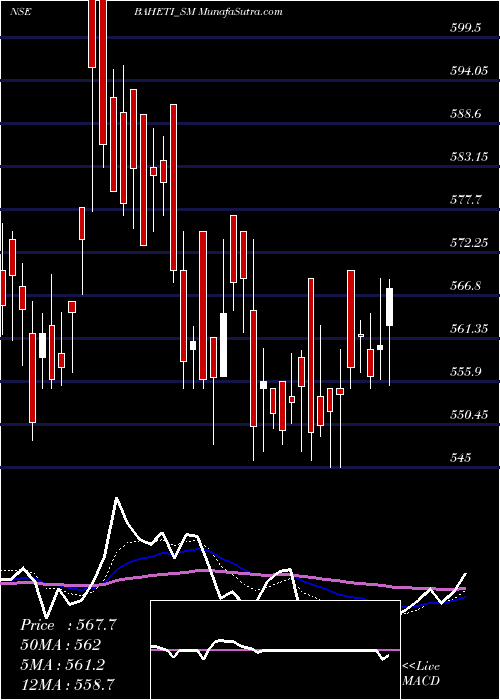Click the 50MA : 562 readout
This screenshot has height=700, width=500.
pos(60,645)
